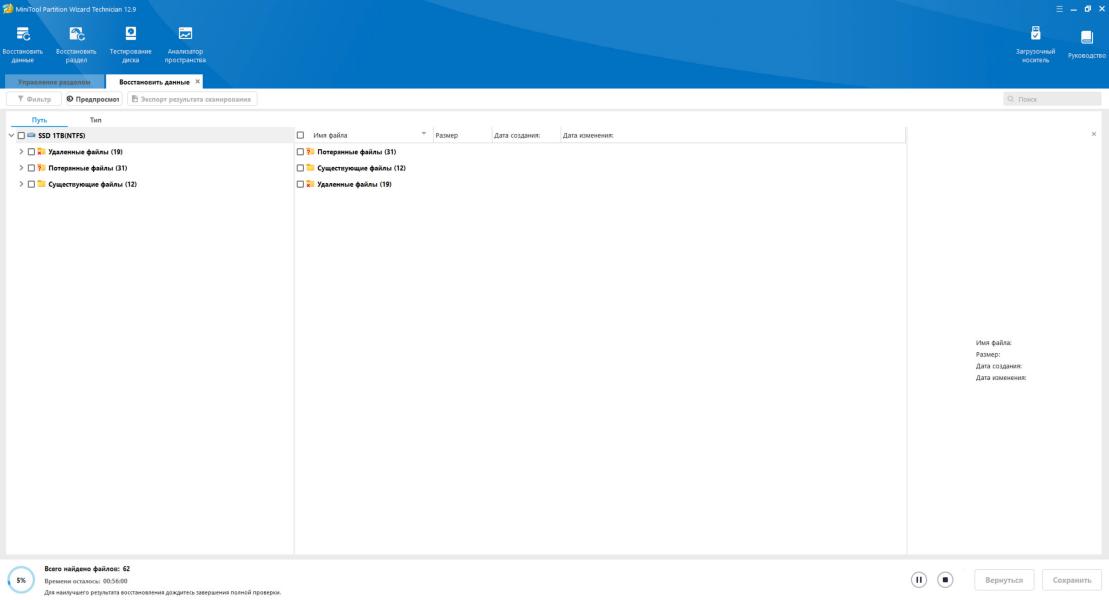Click Всего найдено файлов: 62 status text
This screenshot has width=1109, height=600.
[x=87, y=568]
